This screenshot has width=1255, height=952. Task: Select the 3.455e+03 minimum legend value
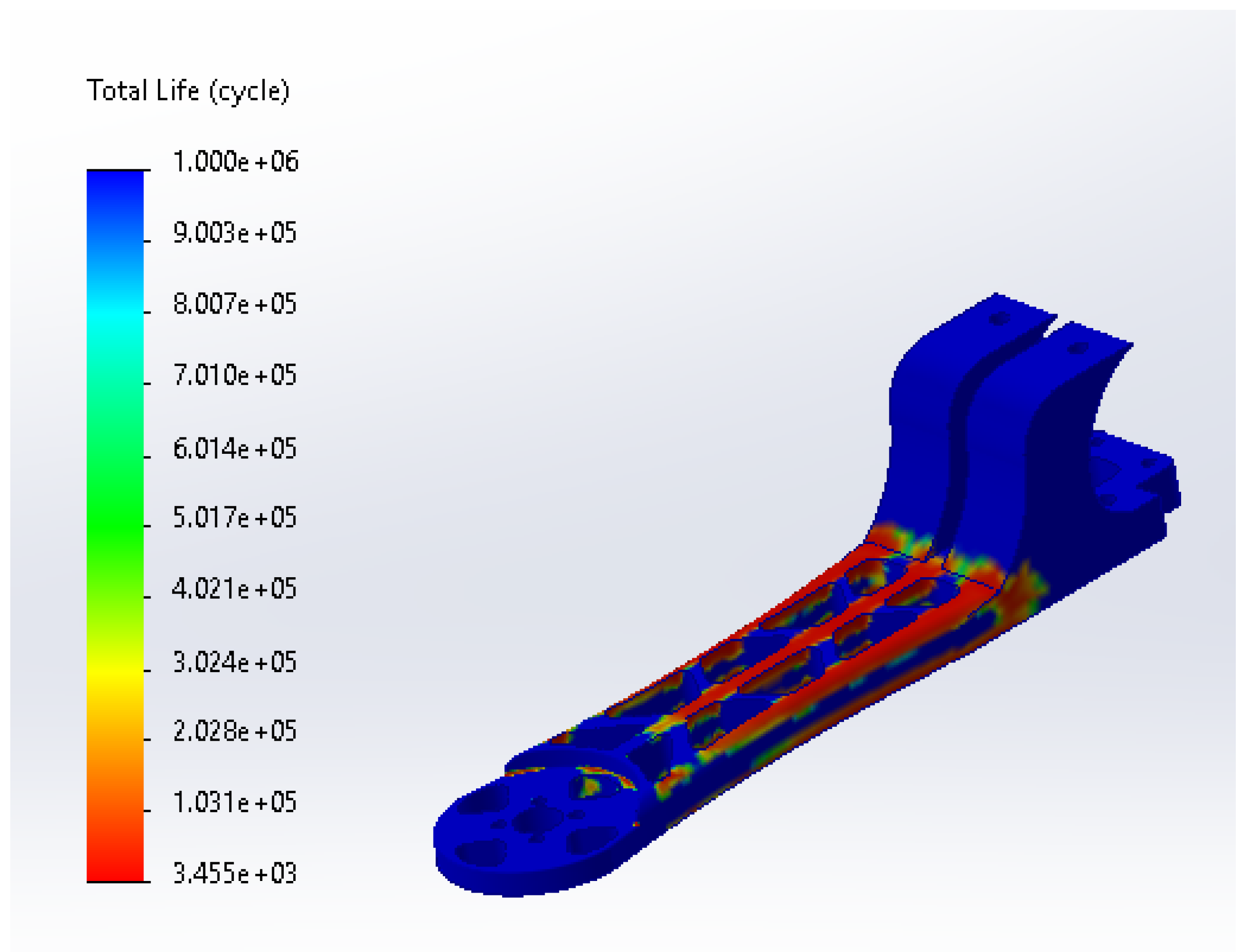(235, 873)
